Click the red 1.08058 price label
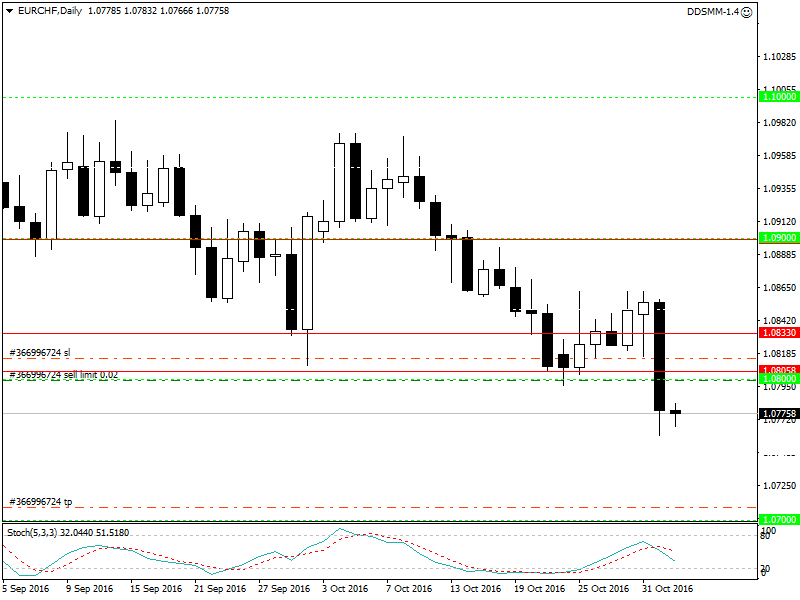 [x=779, y=369]
